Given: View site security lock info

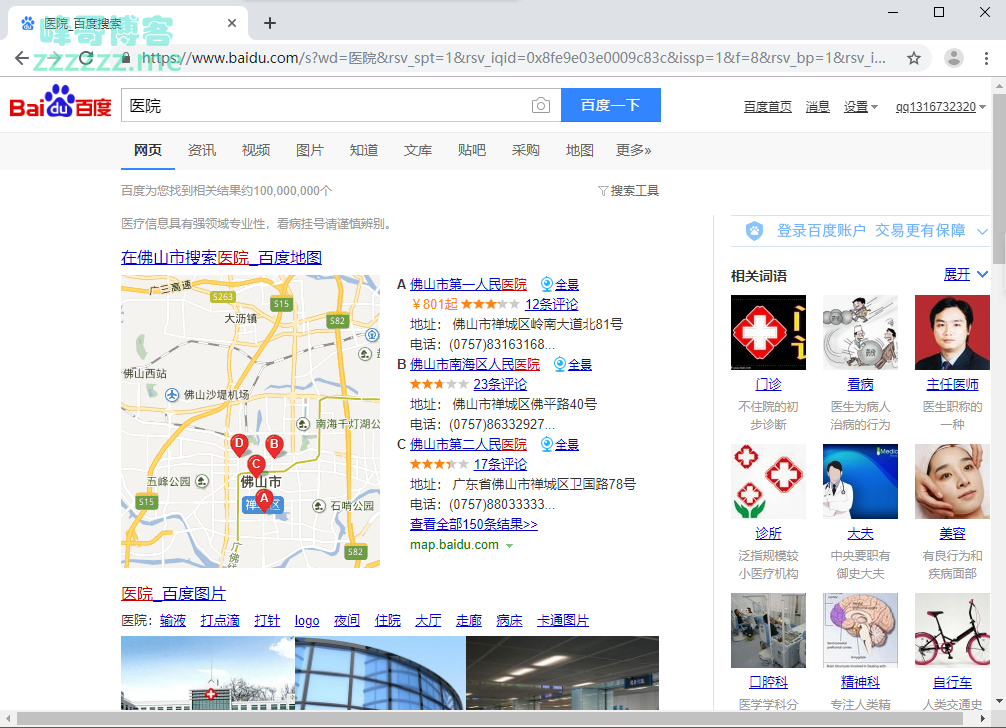Looking at the screenshot, I should pos(126,58).
